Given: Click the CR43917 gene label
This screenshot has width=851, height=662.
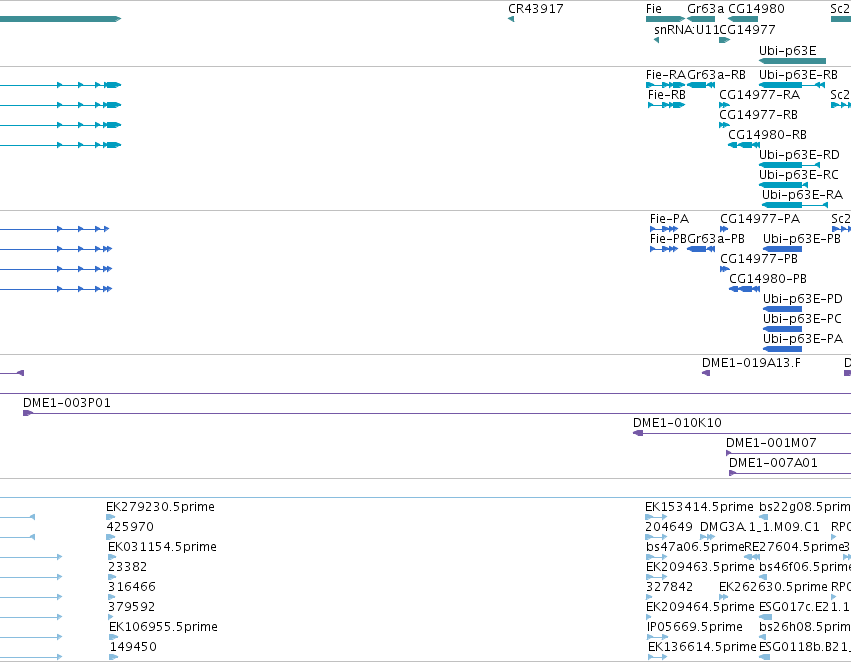Looking at the screenshot, I should pyautogui.click(x=535, y=9).
